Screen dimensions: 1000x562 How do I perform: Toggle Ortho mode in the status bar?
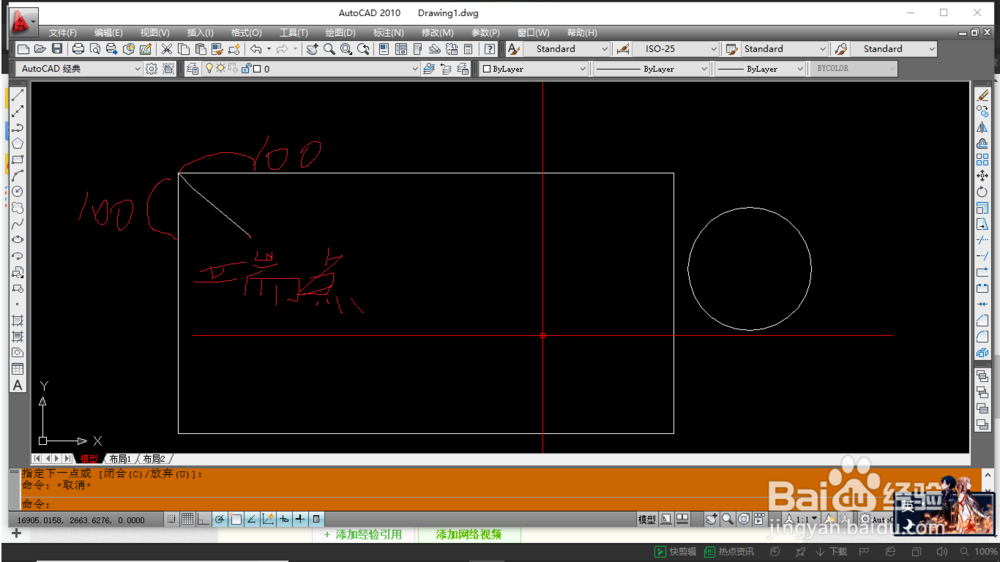[x=203, y=519]
